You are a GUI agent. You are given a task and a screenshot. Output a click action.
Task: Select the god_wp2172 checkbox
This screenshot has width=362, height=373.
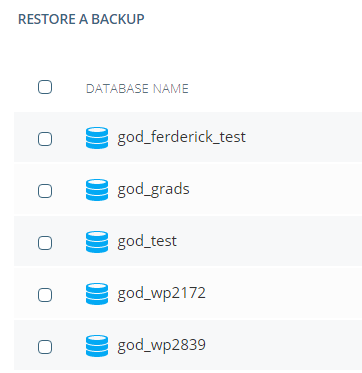tap(45, 295)
